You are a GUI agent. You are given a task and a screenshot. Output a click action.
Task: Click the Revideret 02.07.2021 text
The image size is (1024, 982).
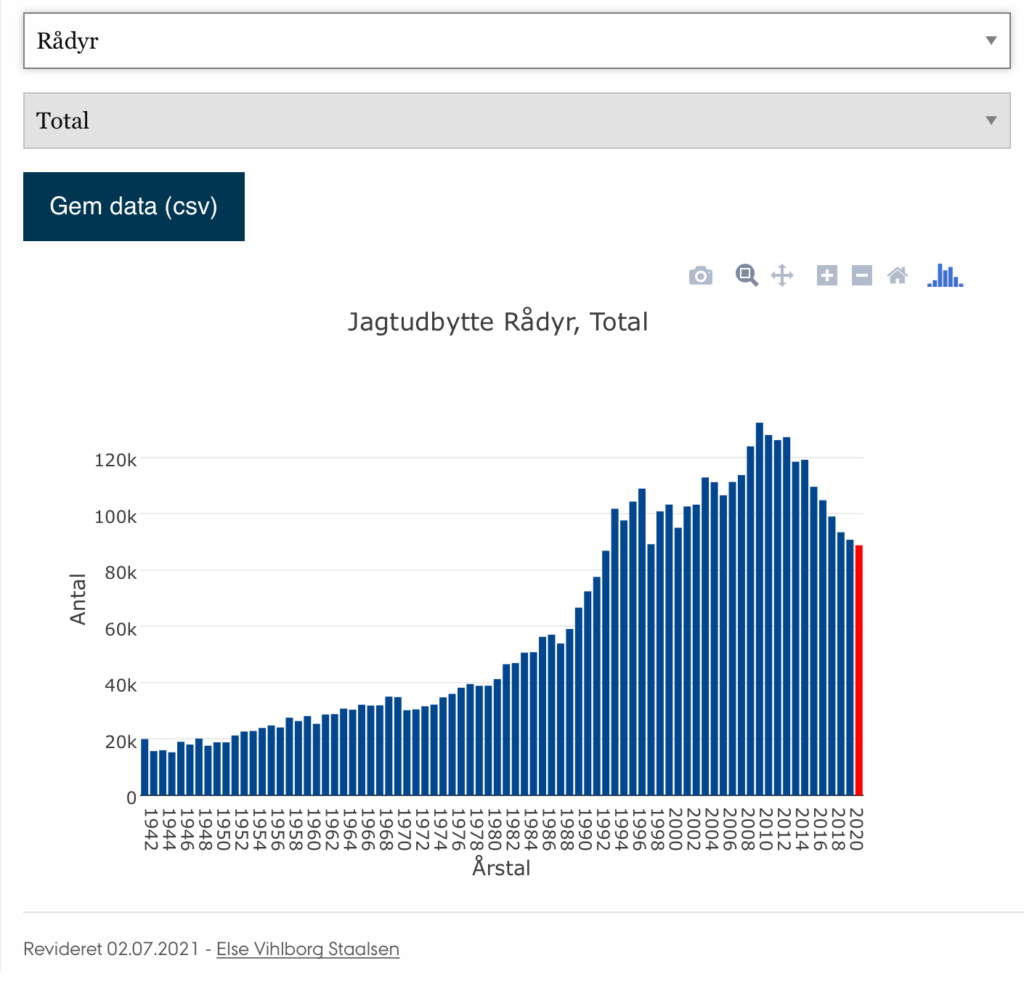(113, 949)
